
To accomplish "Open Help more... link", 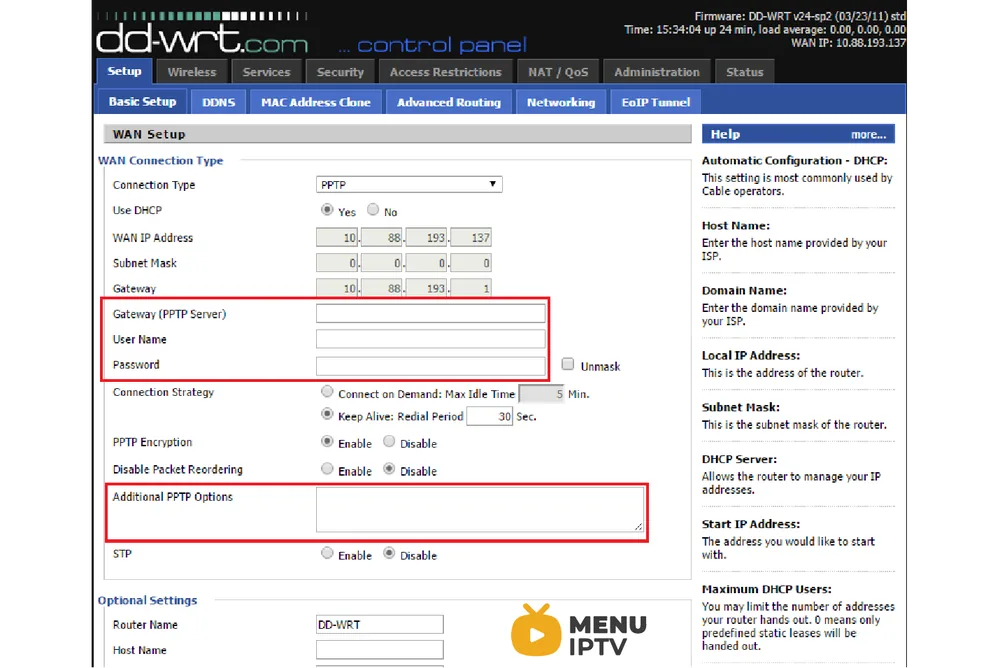I will 868,135.
